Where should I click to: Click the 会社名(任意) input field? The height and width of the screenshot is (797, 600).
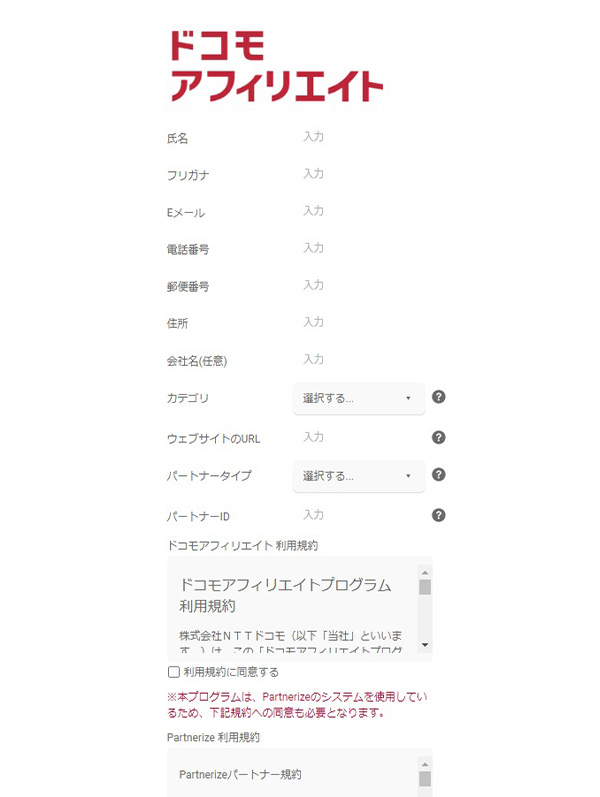tap(360, 359)
